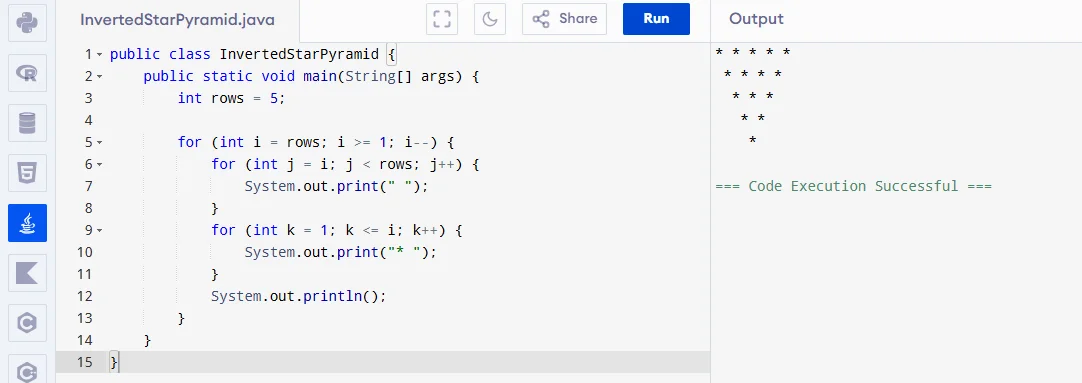Place cursor on 'int rows = 5;' line
Screen dimensions: 1082x383
231,98
